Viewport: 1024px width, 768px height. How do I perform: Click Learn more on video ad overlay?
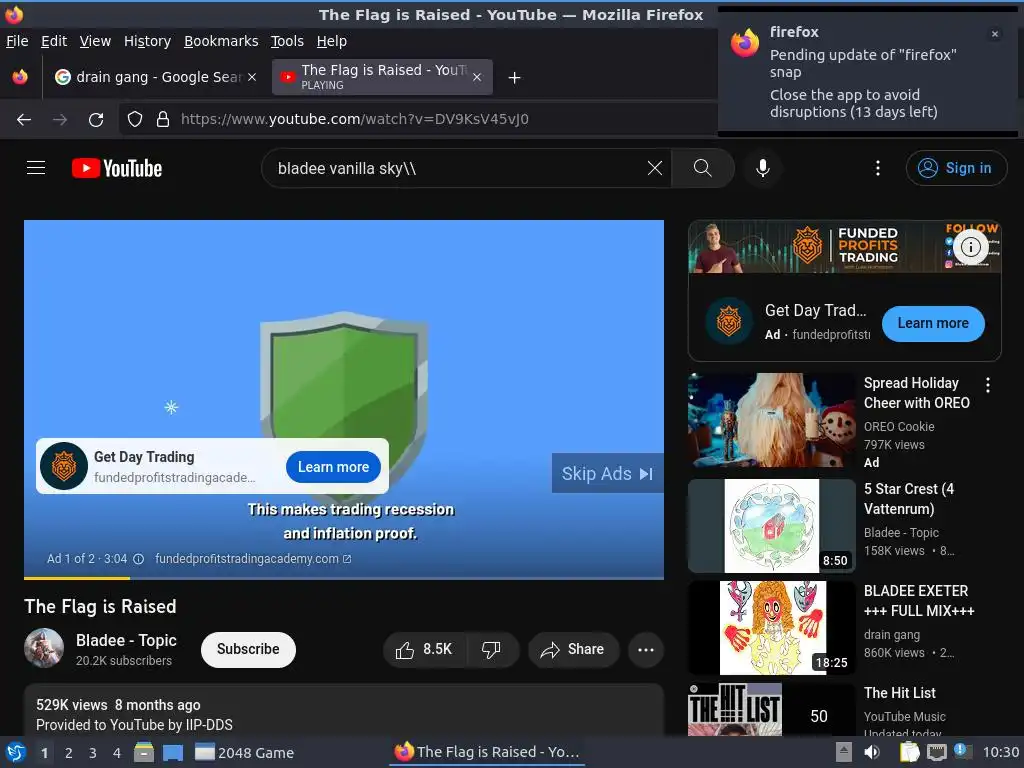(333, 467)
